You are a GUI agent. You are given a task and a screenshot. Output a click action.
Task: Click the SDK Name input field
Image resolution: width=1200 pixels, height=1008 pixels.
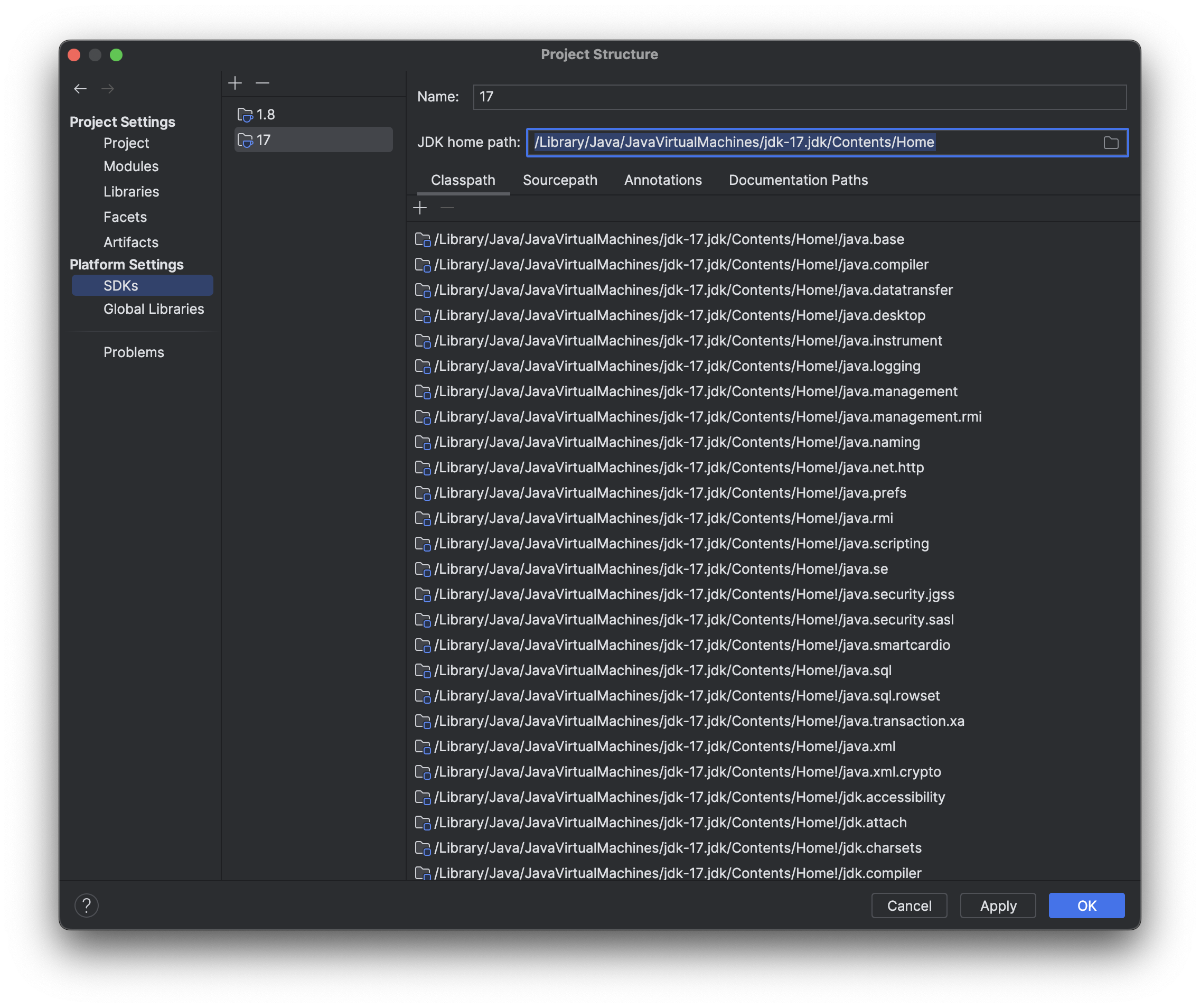(799, 97)
